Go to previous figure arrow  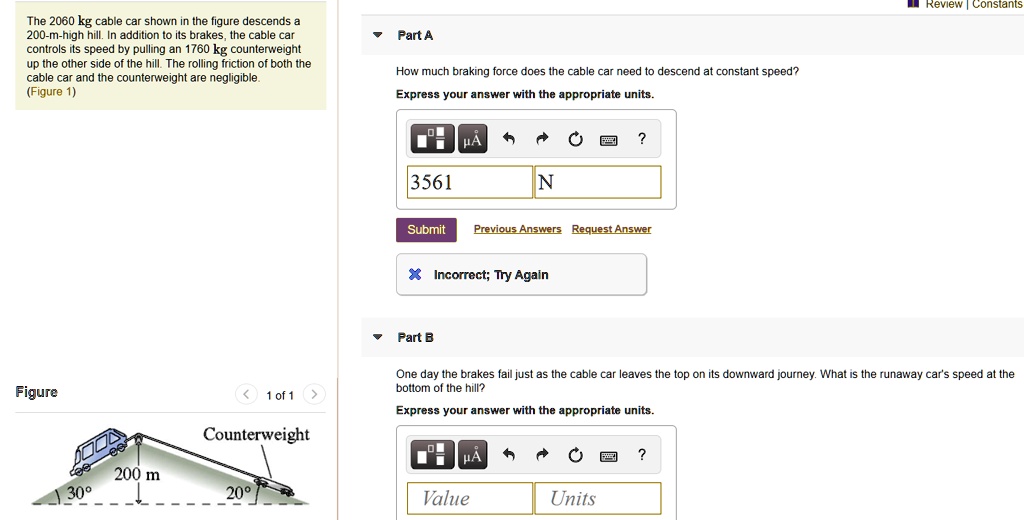click(246, 394)
